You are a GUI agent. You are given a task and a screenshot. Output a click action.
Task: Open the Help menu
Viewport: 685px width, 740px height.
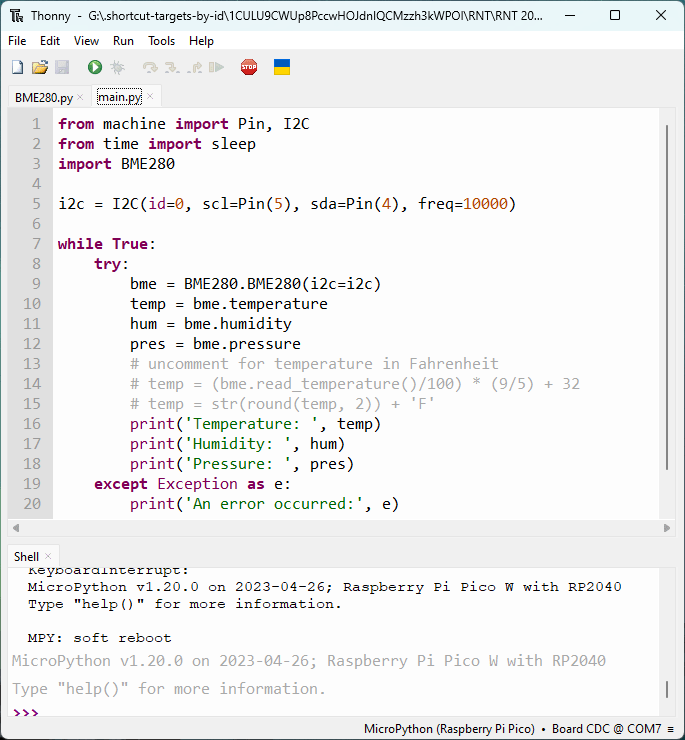201,41
